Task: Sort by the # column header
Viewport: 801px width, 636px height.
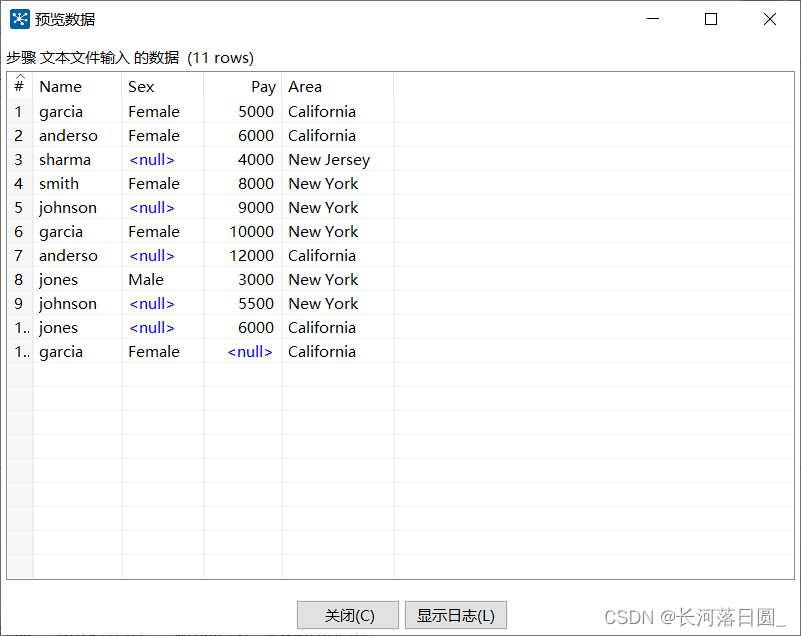Action: 19,85
